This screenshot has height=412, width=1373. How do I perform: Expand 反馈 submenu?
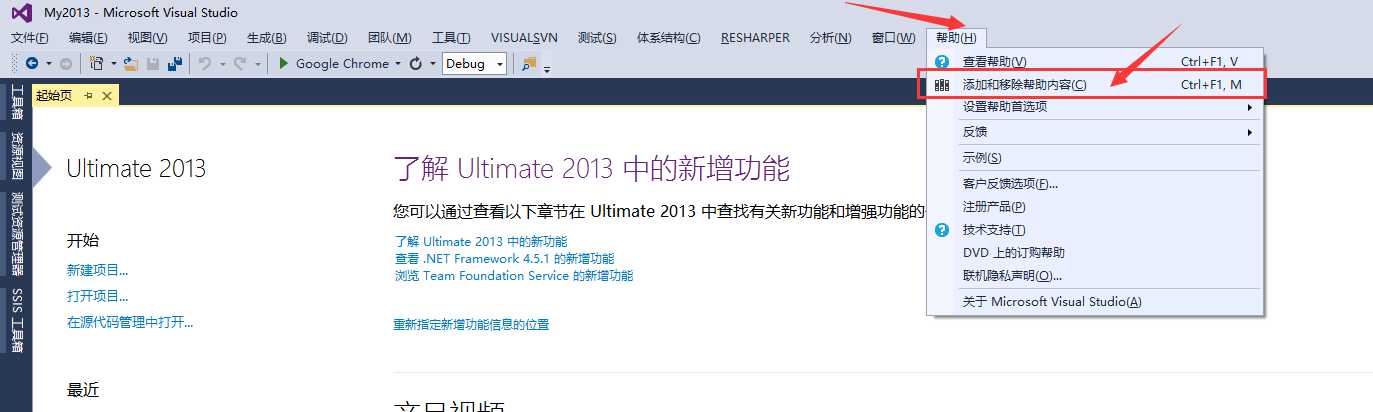click(1249, 132)
